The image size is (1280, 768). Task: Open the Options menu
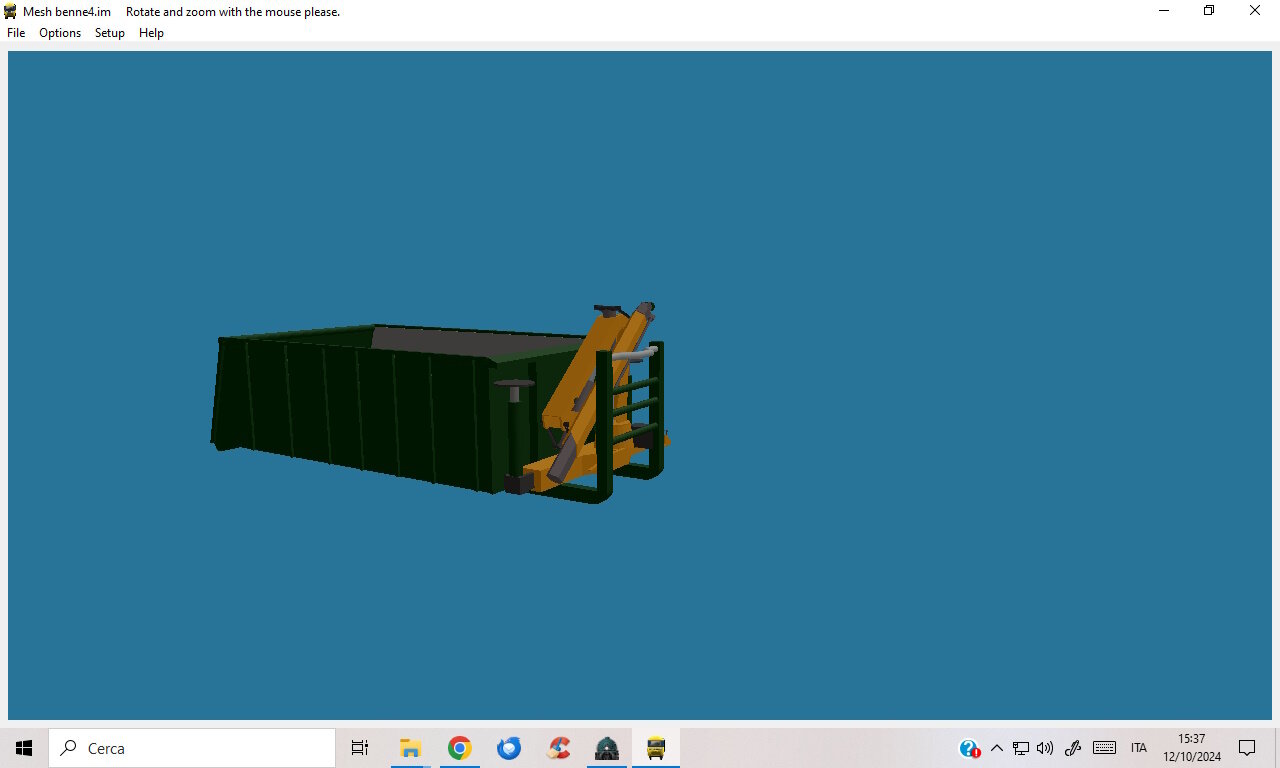[60, 33]
